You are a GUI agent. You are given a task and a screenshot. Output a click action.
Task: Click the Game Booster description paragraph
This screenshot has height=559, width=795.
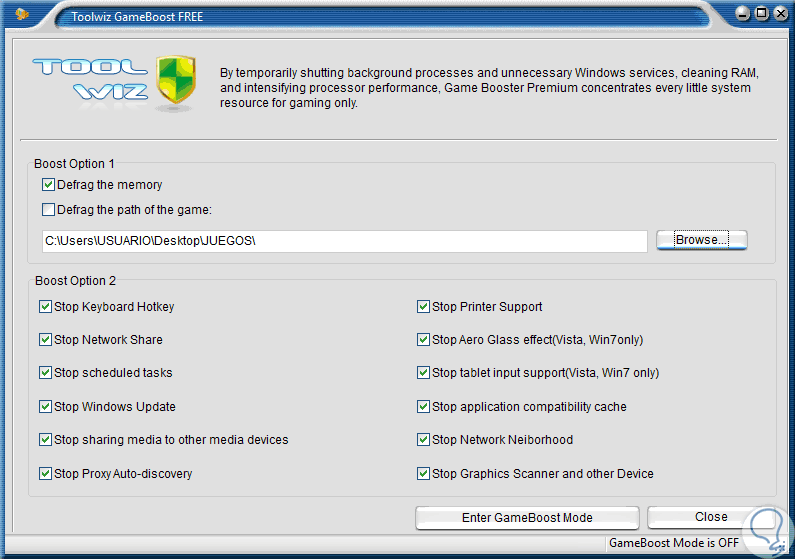(489, 88)
